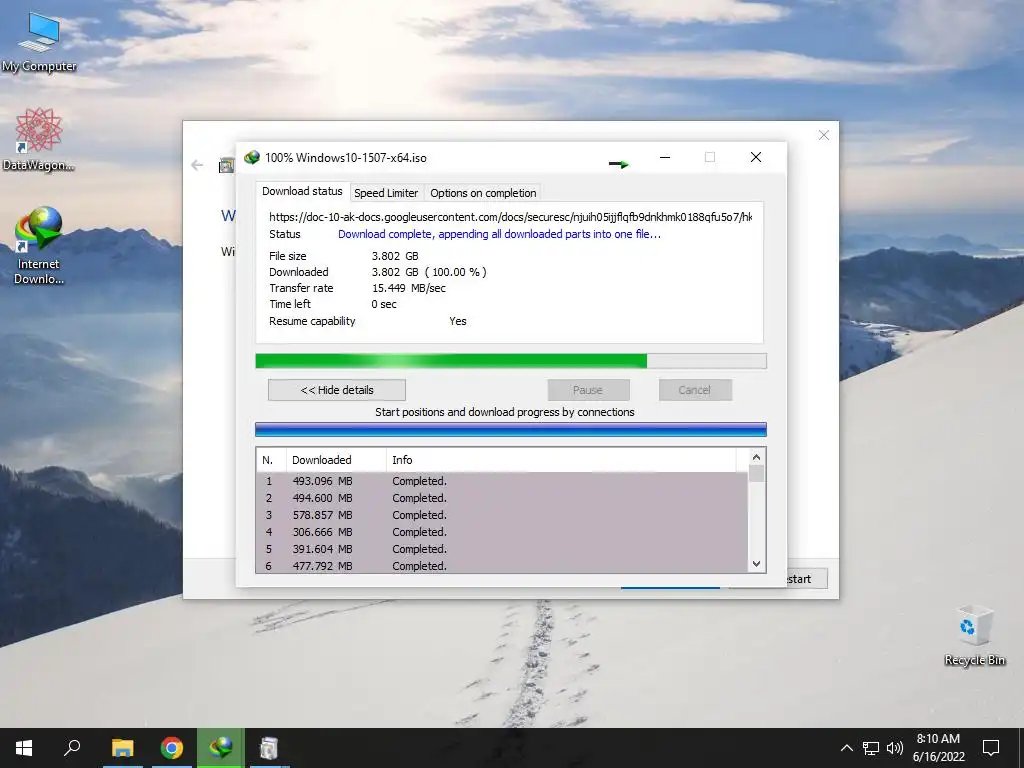Select connection row 391.604 MB
1024x768 pixels.
[x=502, y=549]
